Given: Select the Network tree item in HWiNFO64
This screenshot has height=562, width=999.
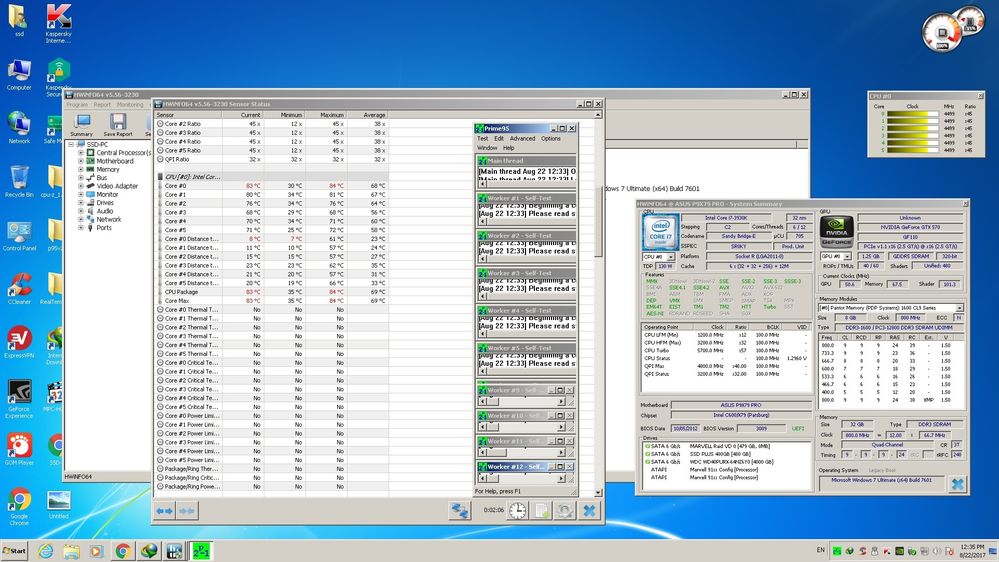Looking at the screenshot, I should click(x=108, y=219).
